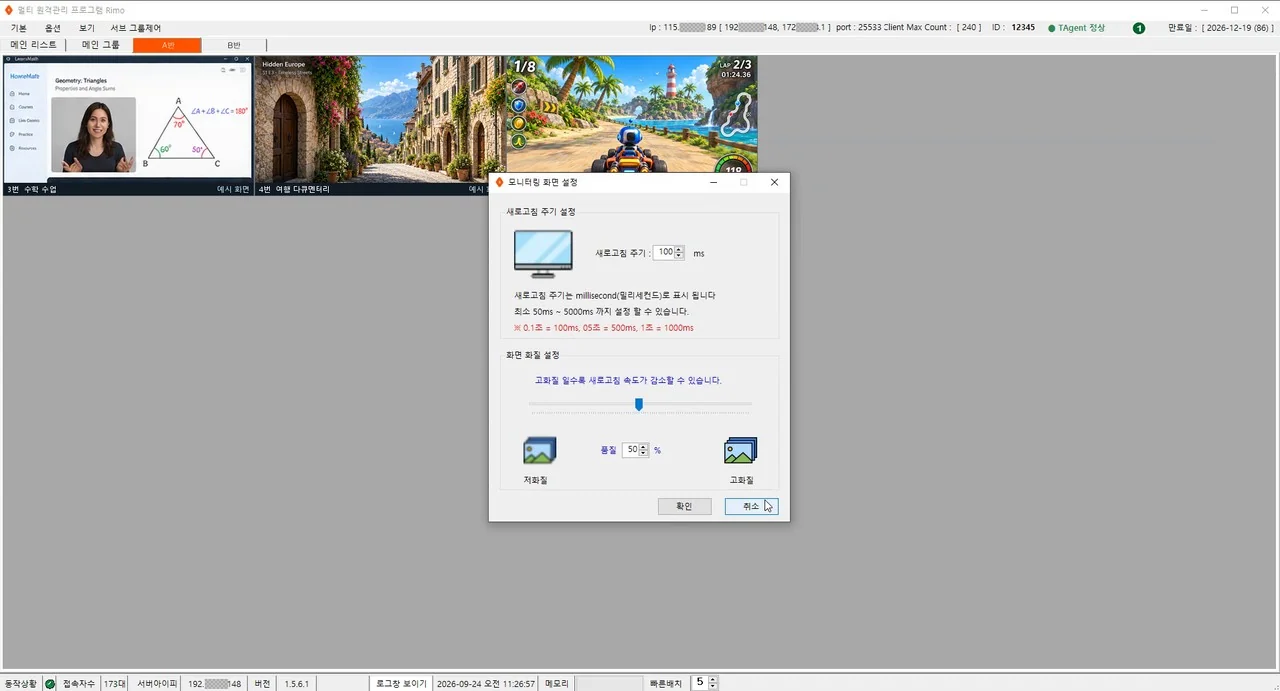Viewport: 1280px width, 691px height.
Task: Click the 저화질 label
Action: click(x=536, y=481)
